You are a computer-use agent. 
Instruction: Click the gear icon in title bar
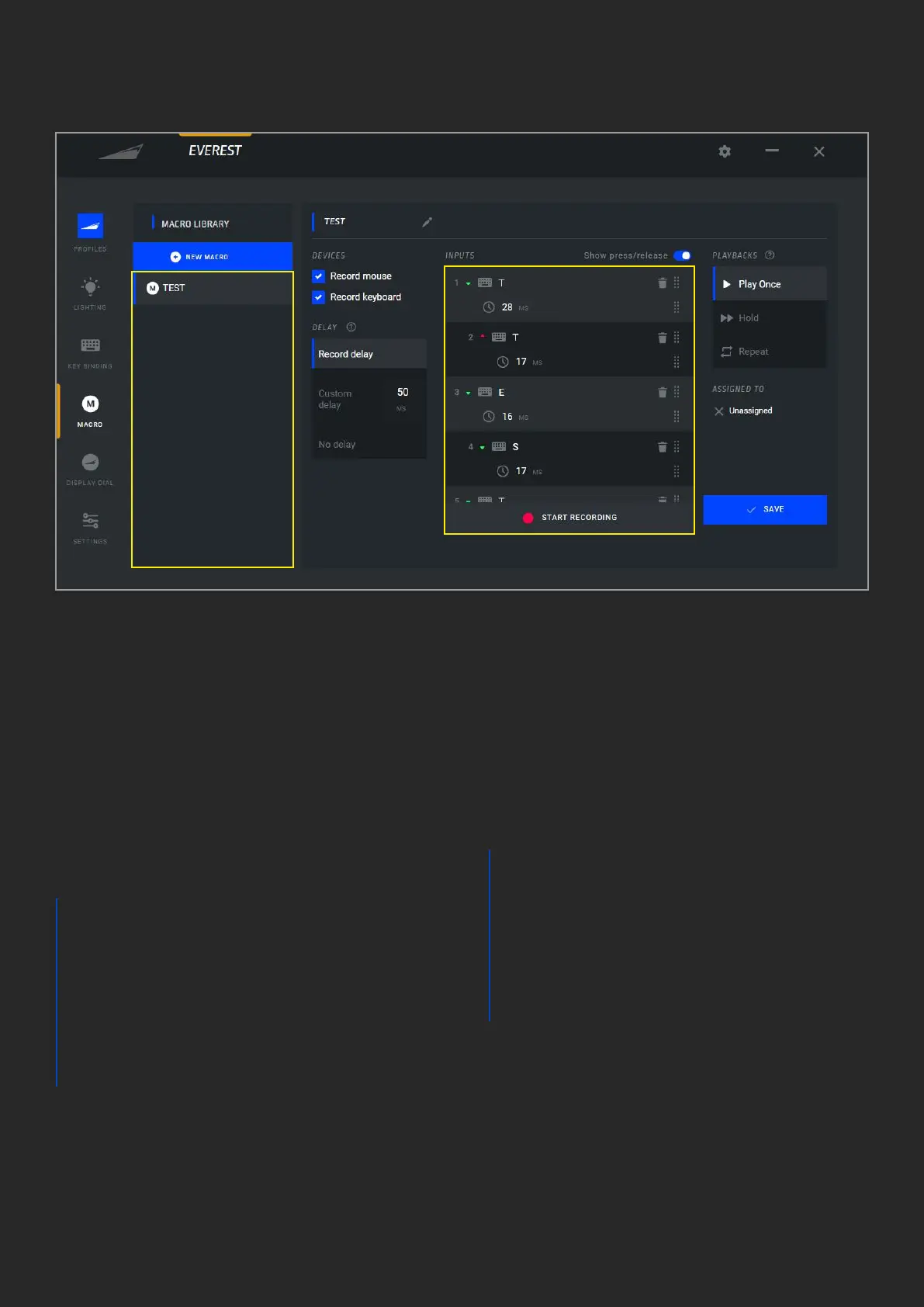click(725, 151)
